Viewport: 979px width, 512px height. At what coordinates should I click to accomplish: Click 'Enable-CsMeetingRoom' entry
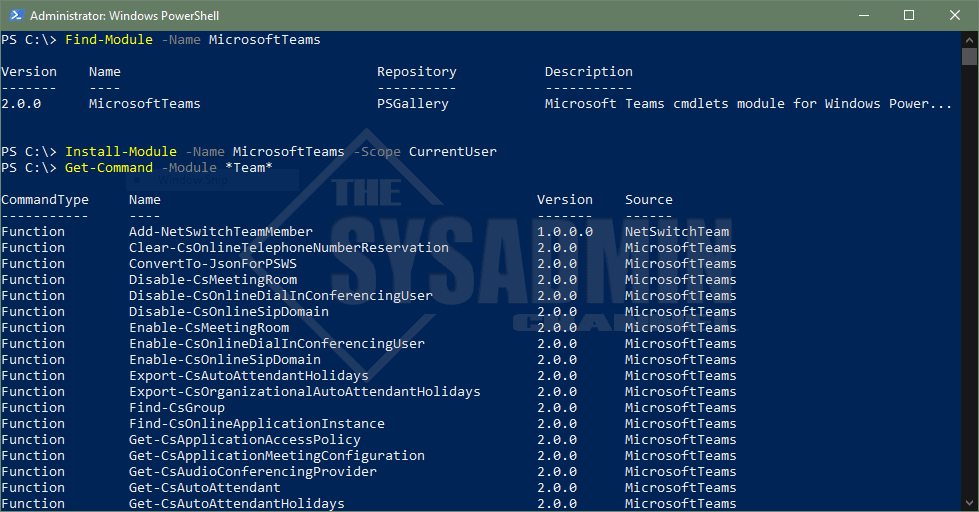(x=209, y=328)
